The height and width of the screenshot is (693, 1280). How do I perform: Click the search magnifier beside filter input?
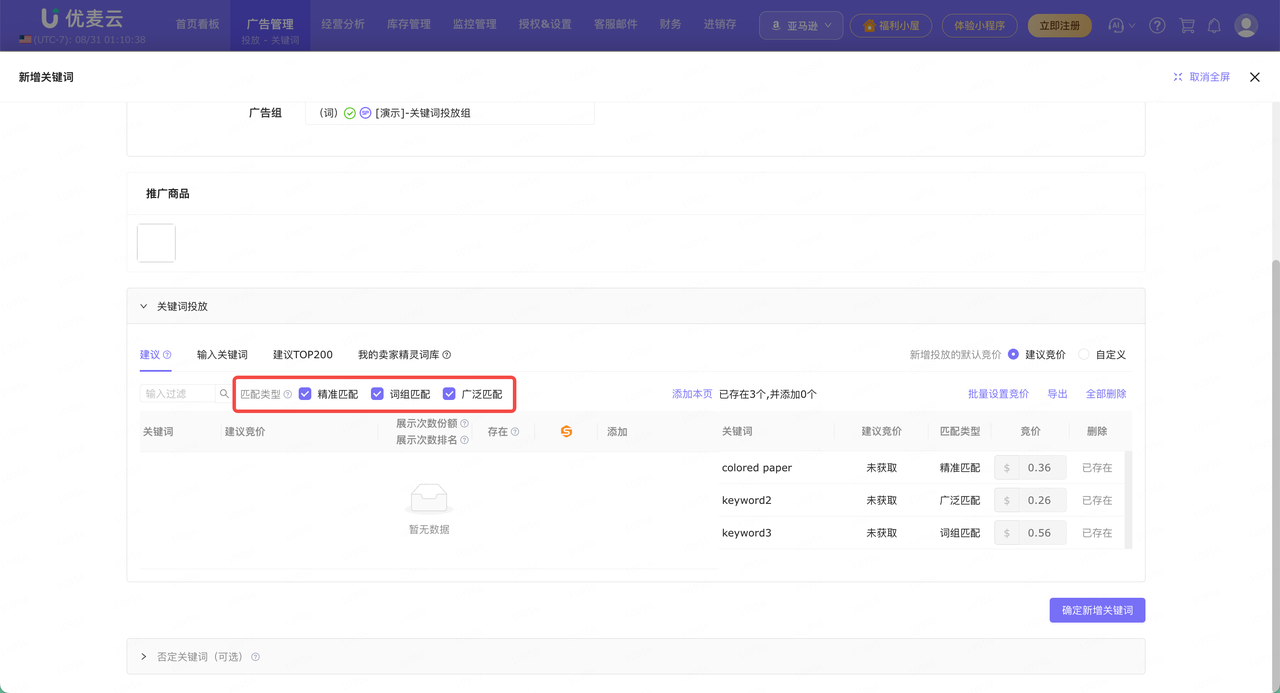[224, 394]
